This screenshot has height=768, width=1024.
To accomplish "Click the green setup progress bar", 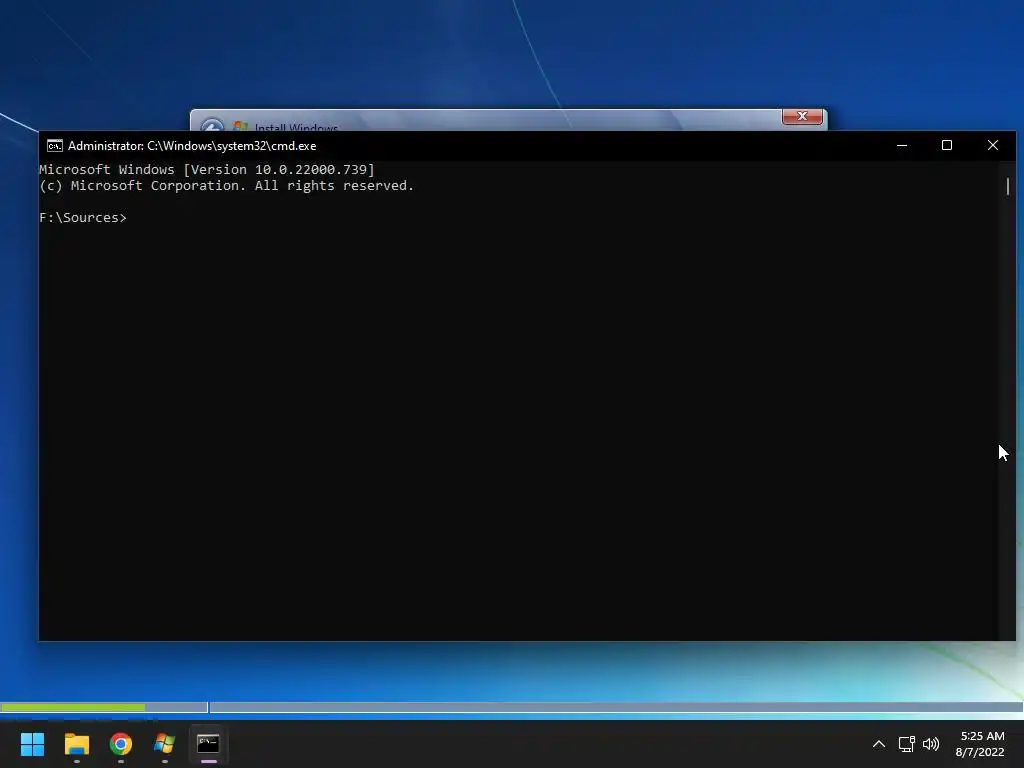I will pyautogui.click(x=73, y=707).
